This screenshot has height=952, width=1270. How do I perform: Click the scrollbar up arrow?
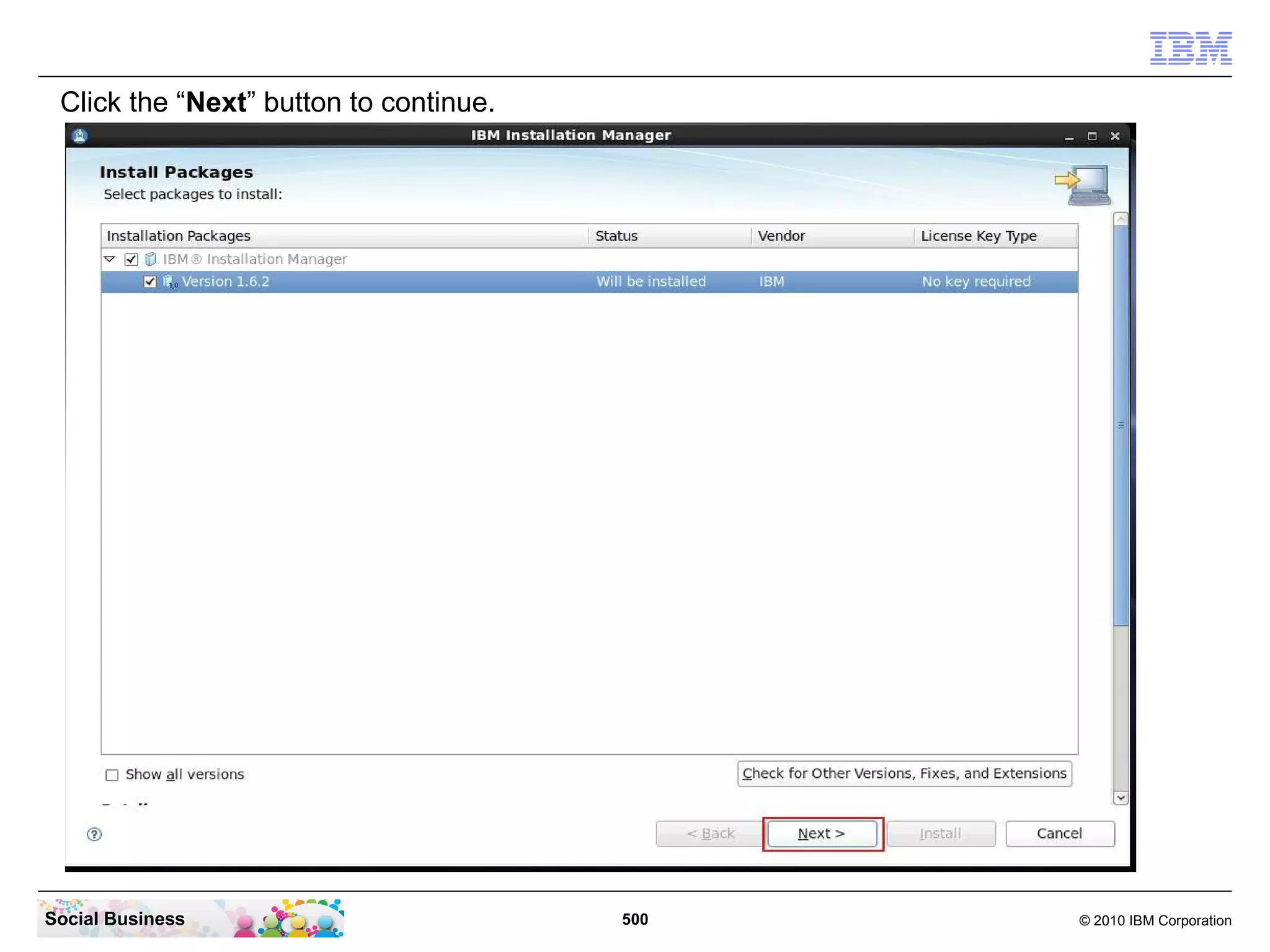(1121, 219)
